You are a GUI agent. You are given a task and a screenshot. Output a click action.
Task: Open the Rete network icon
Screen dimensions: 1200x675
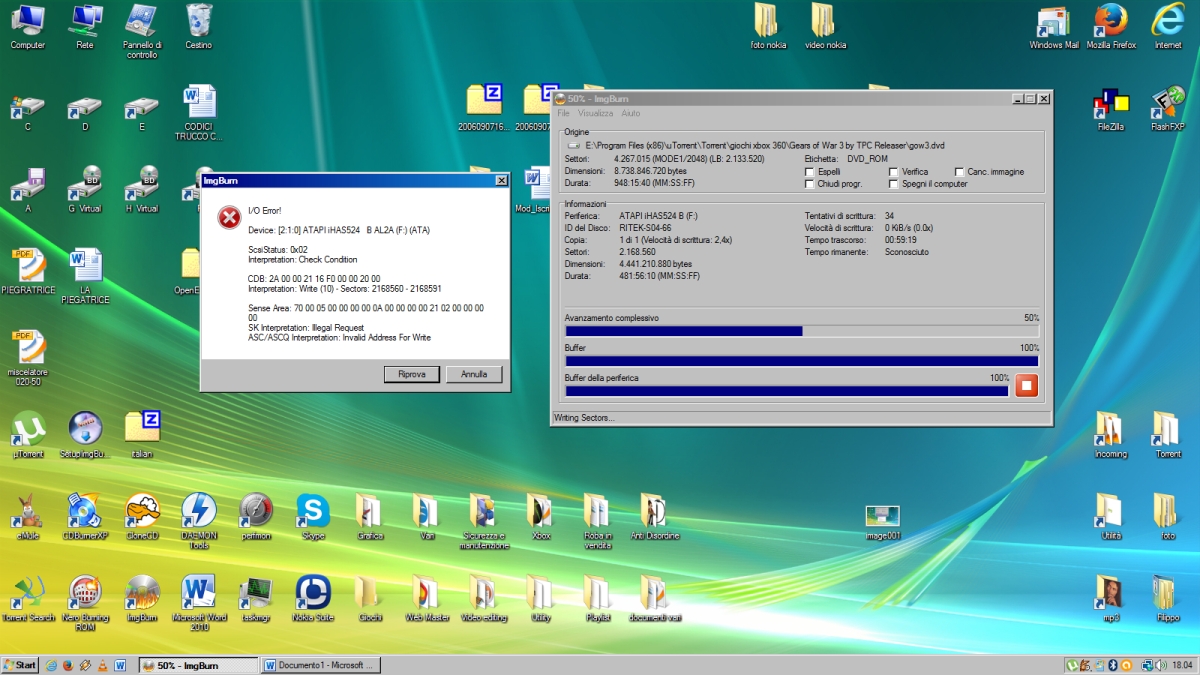[85, 26]
